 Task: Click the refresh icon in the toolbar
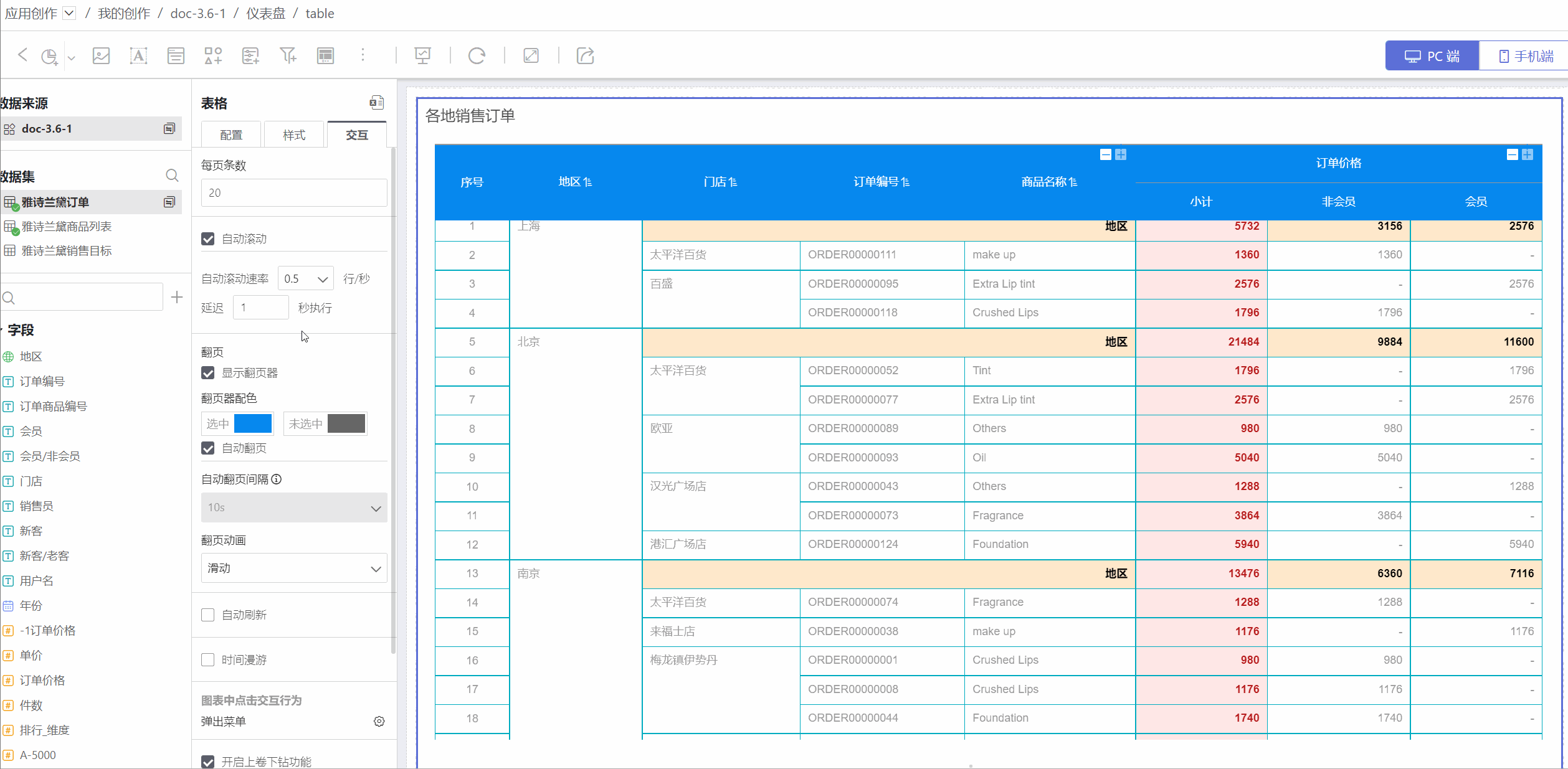pyautogui.click(x=477, y=56)
